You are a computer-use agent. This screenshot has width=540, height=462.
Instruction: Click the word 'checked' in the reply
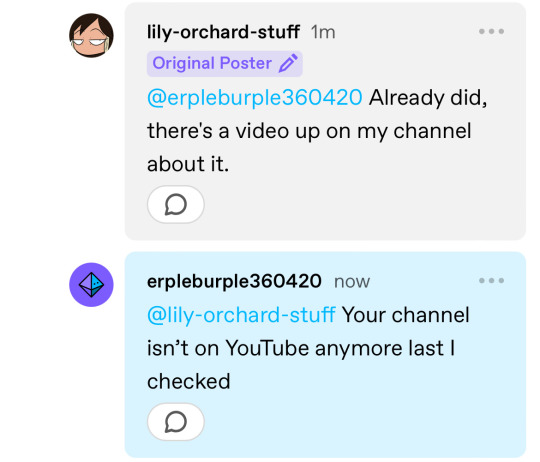[189, 381]
